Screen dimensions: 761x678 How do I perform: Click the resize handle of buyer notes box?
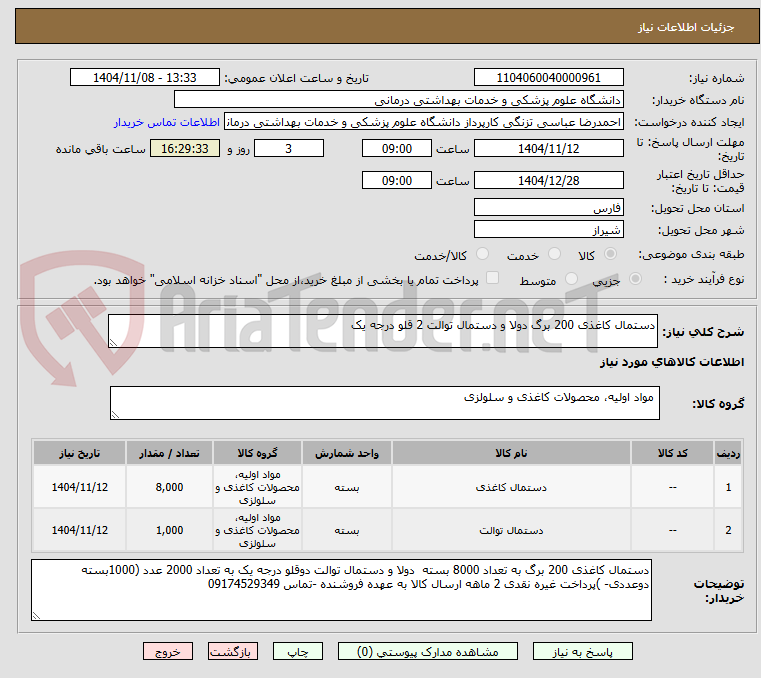pyautogui.click(x=36, y=615)
